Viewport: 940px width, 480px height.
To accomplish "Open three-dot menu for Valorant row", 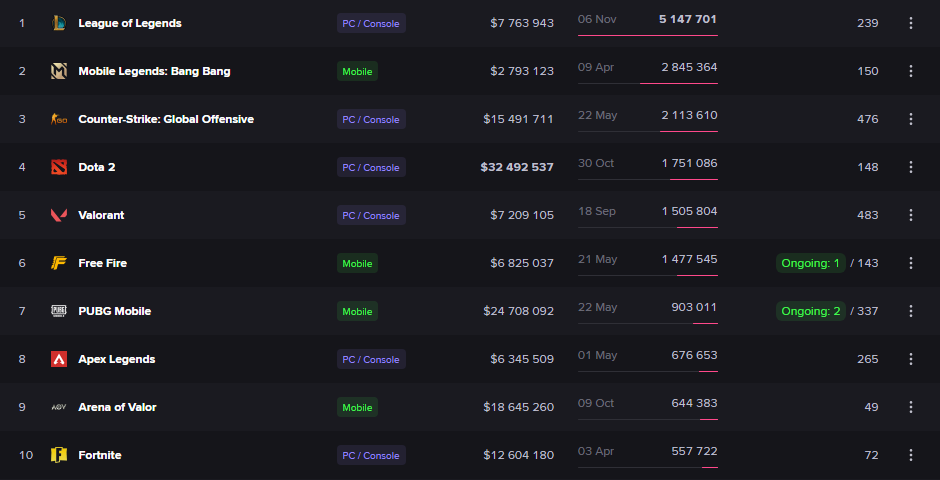I will click(911, 215).
